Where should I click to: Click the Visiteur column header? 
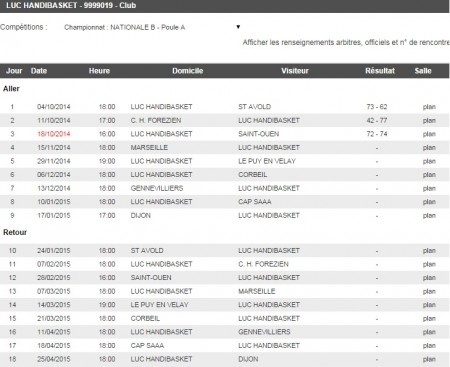[295, 71]
